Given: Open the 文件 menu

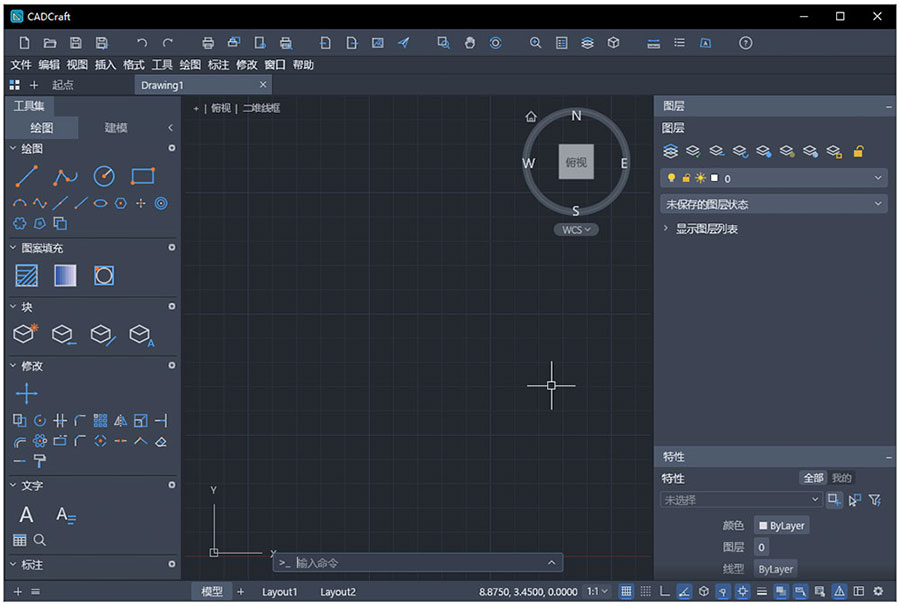Looking at the screenshot, I should 21,65.
